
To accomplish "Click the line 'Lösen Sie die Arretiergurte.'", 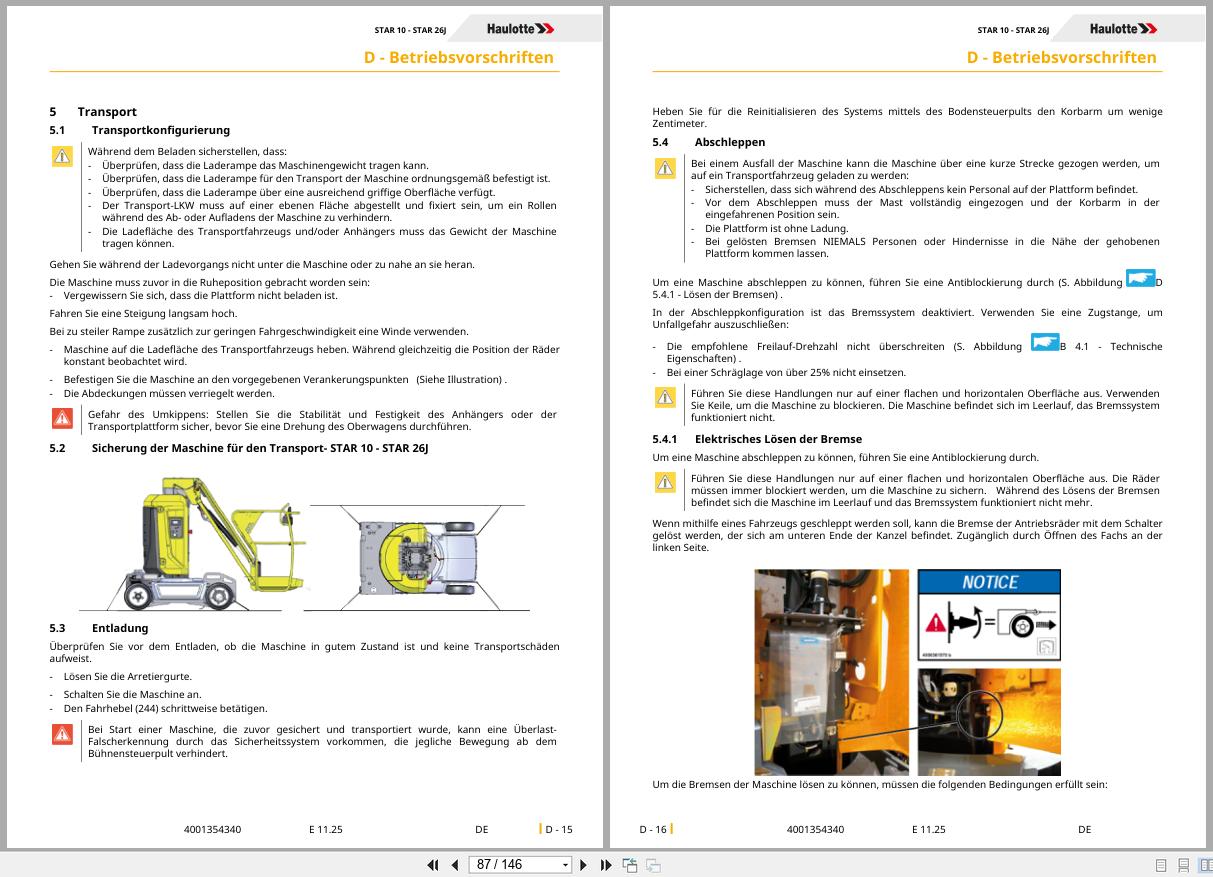I will pyautogui.click(x=127, y=677).
